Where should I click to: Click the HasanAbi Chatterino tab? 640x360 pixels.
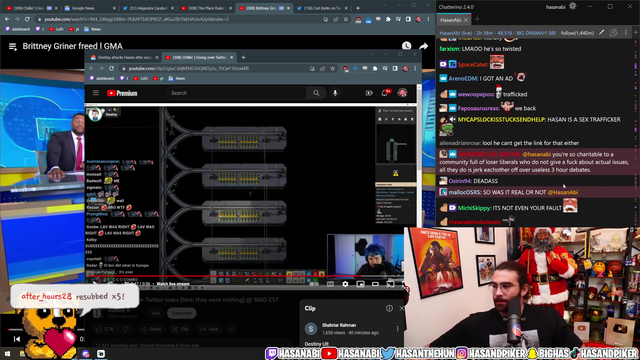coord(451,20)
